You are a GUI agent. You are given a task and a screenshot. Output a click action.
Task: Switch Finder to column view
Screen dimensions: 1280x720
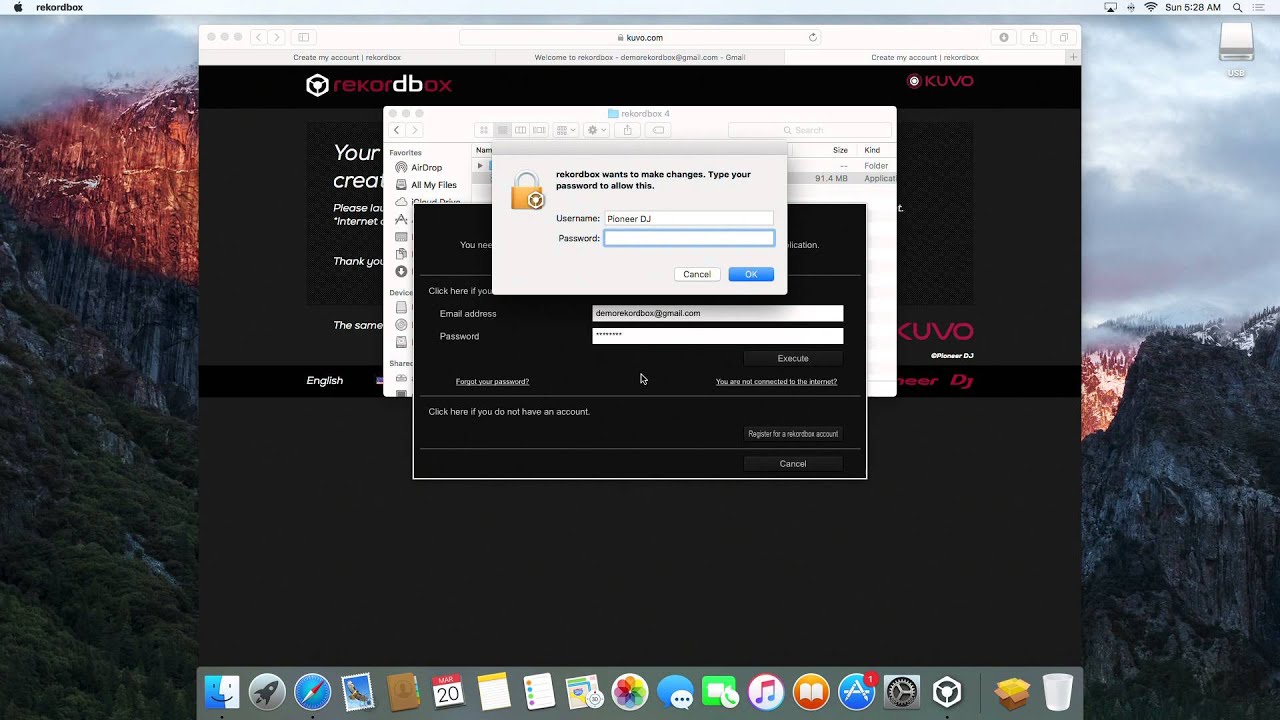(x=521, y=130)
